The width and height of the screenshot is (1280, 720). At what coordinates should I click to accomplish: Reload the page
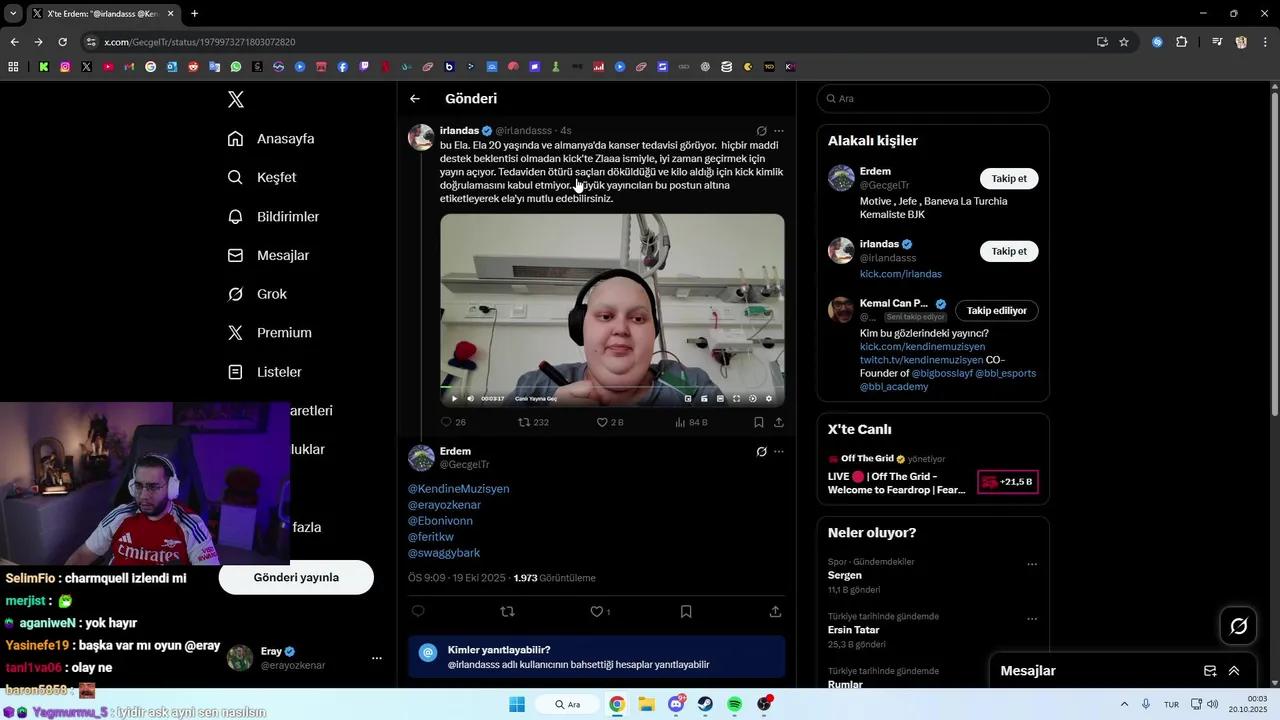[x=62, y=42]
